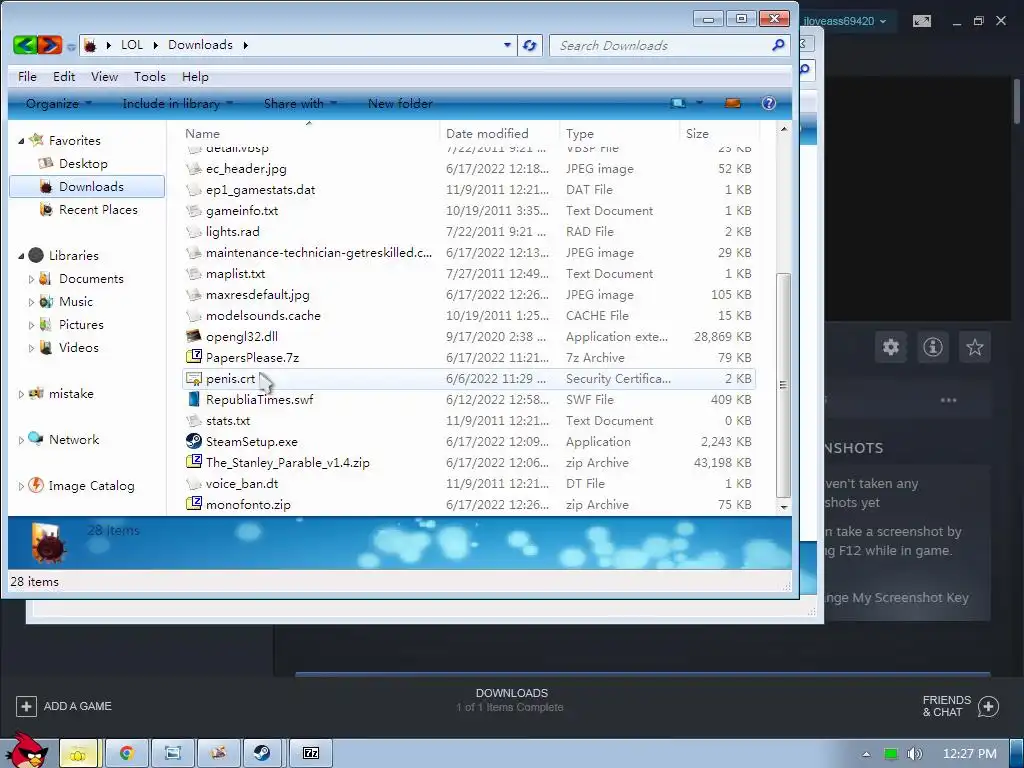Viewport: 1024px width, 768px height.
Task: Click the volume speaker tray icon
Action: pos(914,754)
